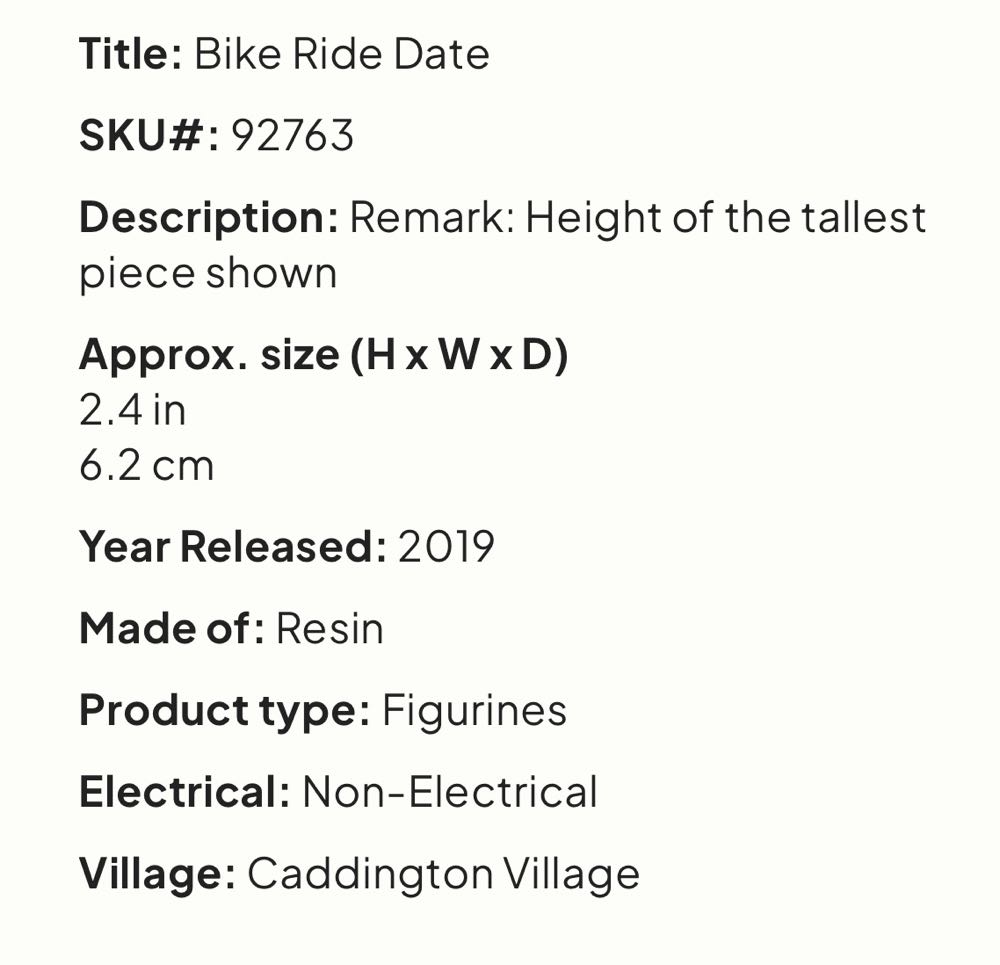Viewport: 1000px width, 965px height.
Task: Click the SKU number 92763
Action: click(293, 135)
